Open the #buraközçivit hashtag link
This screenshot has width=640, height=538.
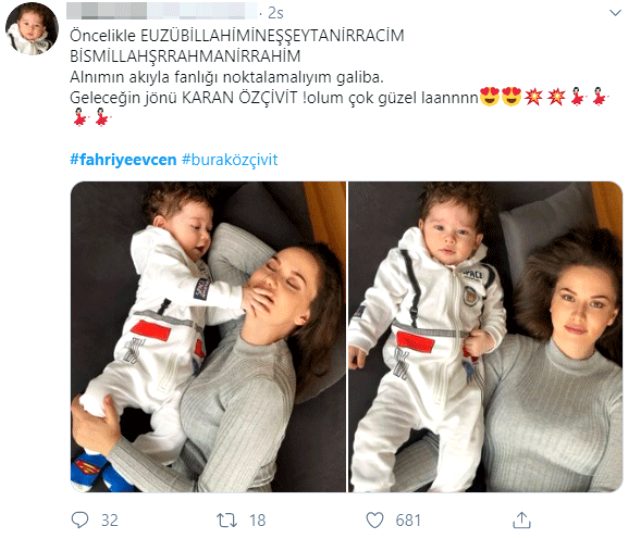click(x=229, y=159)
